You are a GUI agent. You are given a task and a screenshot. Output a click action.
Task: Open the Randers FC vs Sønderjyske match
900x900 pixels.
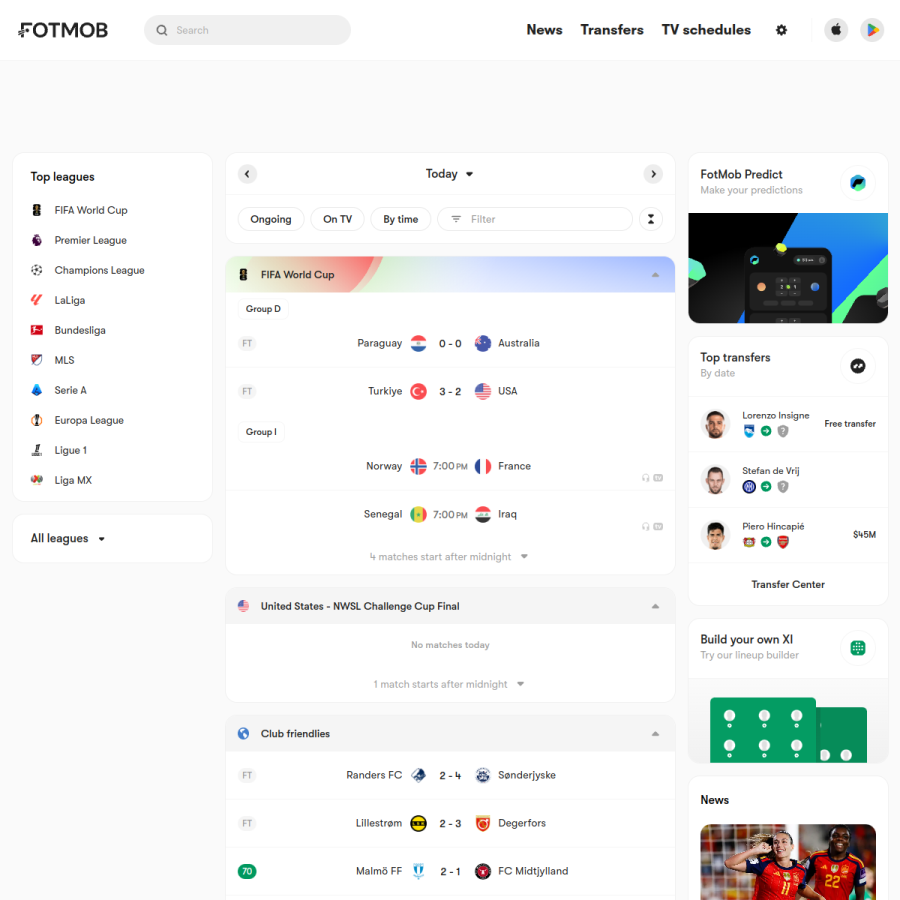(x=450, y=775)
